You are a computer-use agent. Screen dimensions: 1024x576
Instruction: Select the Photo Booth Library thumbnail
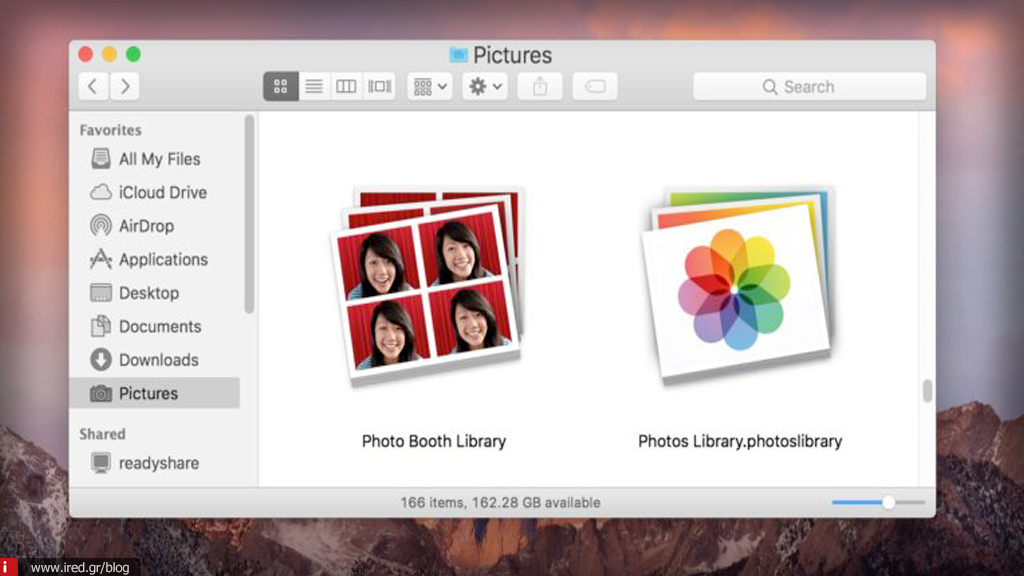point(432,283)
